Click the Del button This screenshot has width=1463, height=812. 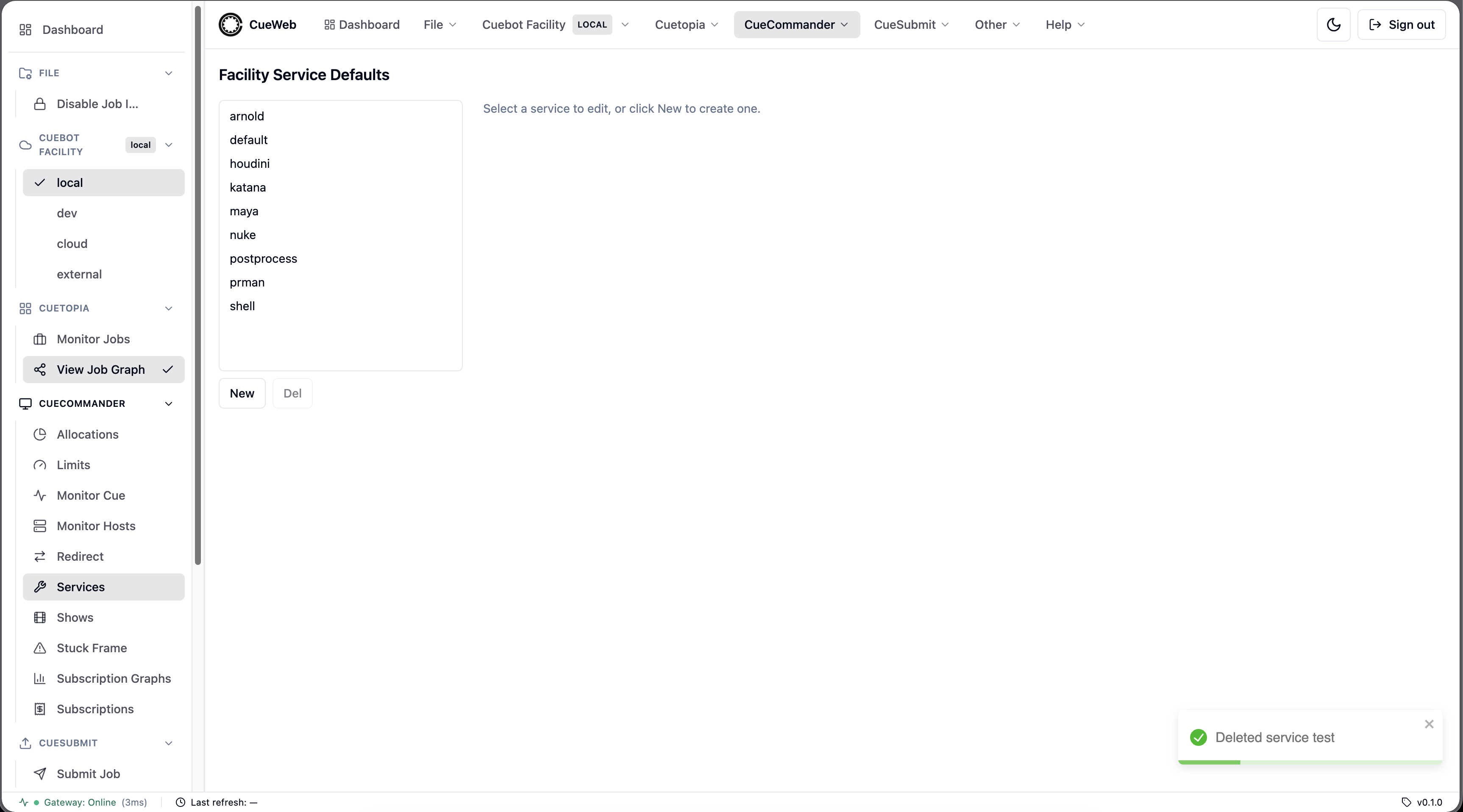coord(292,394)
